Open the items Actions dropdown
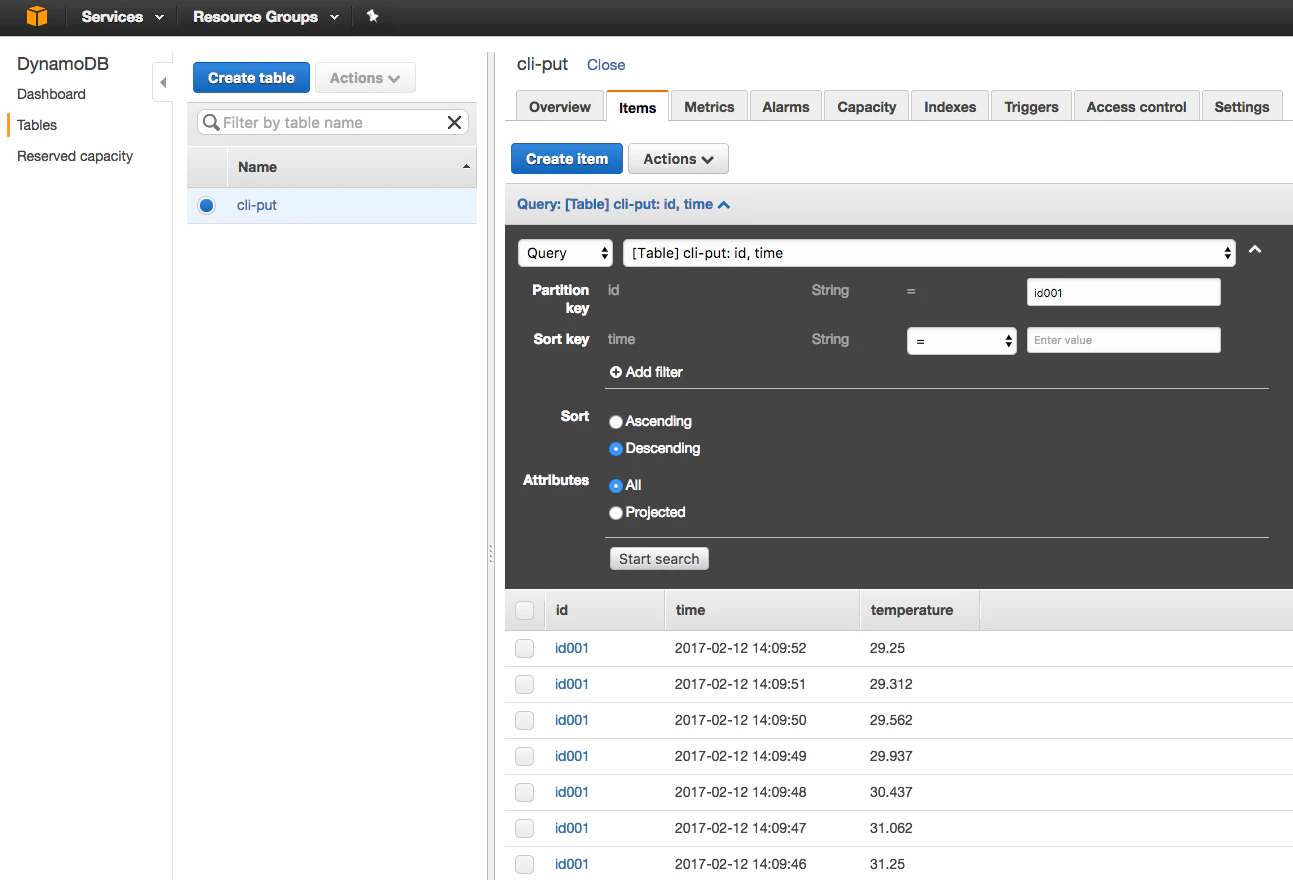Image resolution: width=1293 pixels, height=880 pixels. pos(678,159)
